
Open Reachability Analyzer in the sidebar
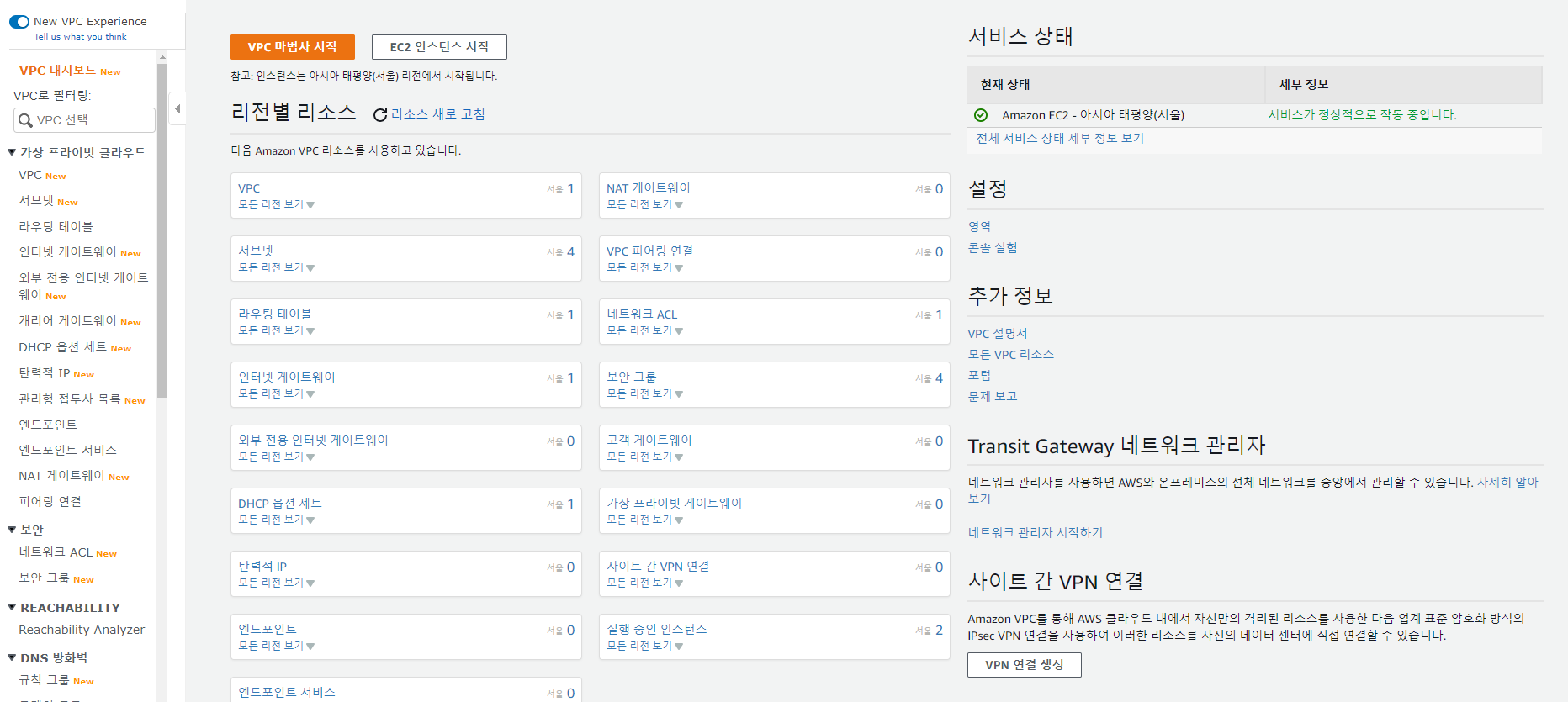82,630
